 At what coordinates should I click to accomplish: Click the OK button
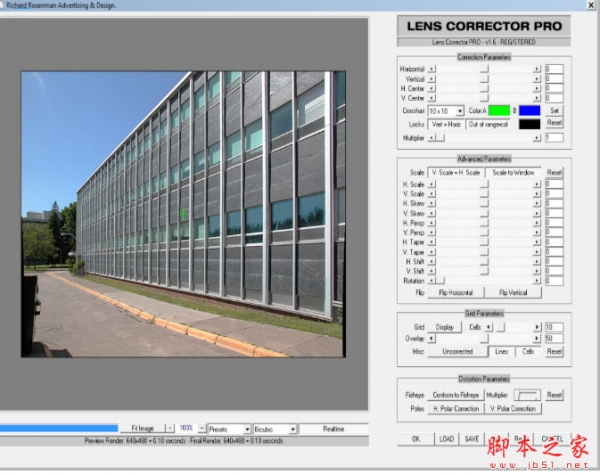tap(416, 439)
